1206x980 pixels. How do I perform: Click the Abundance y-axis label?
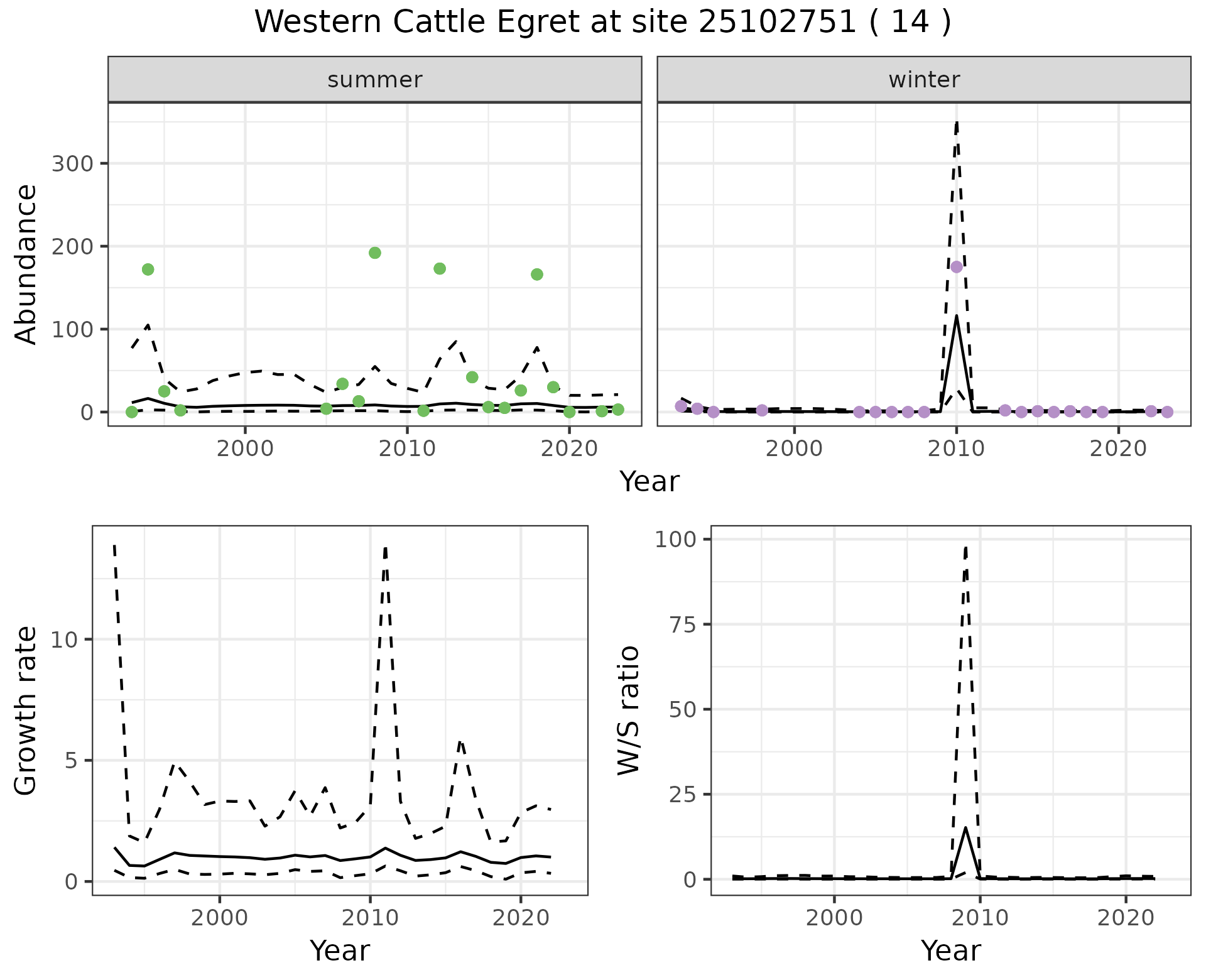(26, 264)
